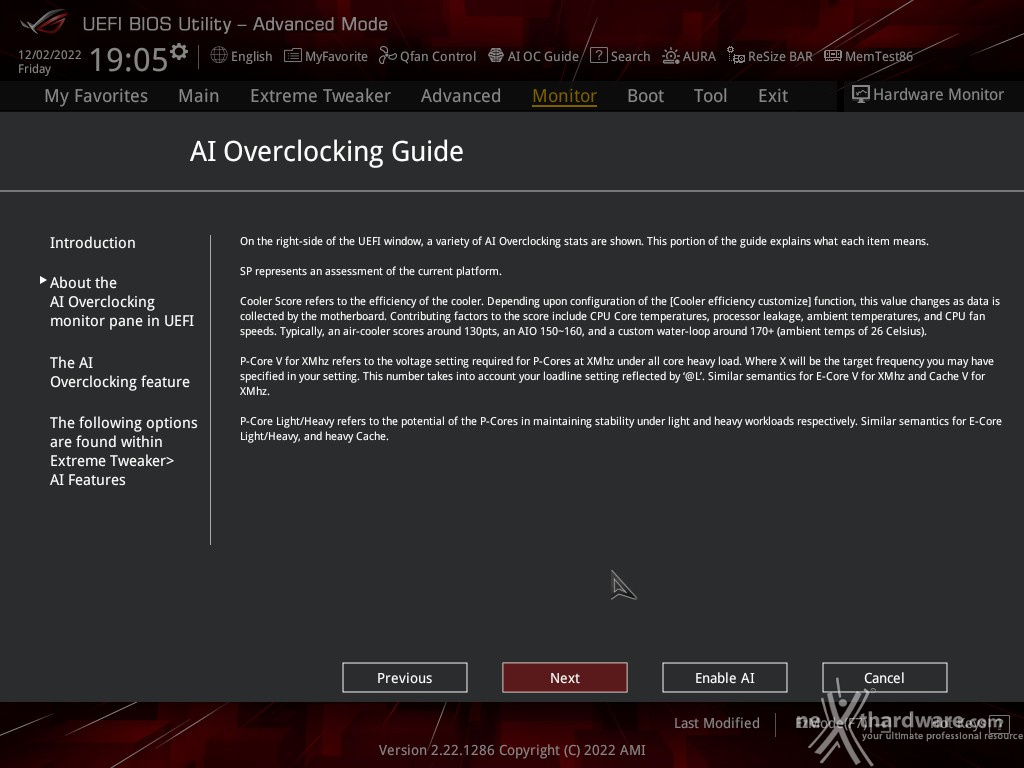Click the paragraph starting 'On the right-side'
1024x768 pixels.
pos(584,242)
